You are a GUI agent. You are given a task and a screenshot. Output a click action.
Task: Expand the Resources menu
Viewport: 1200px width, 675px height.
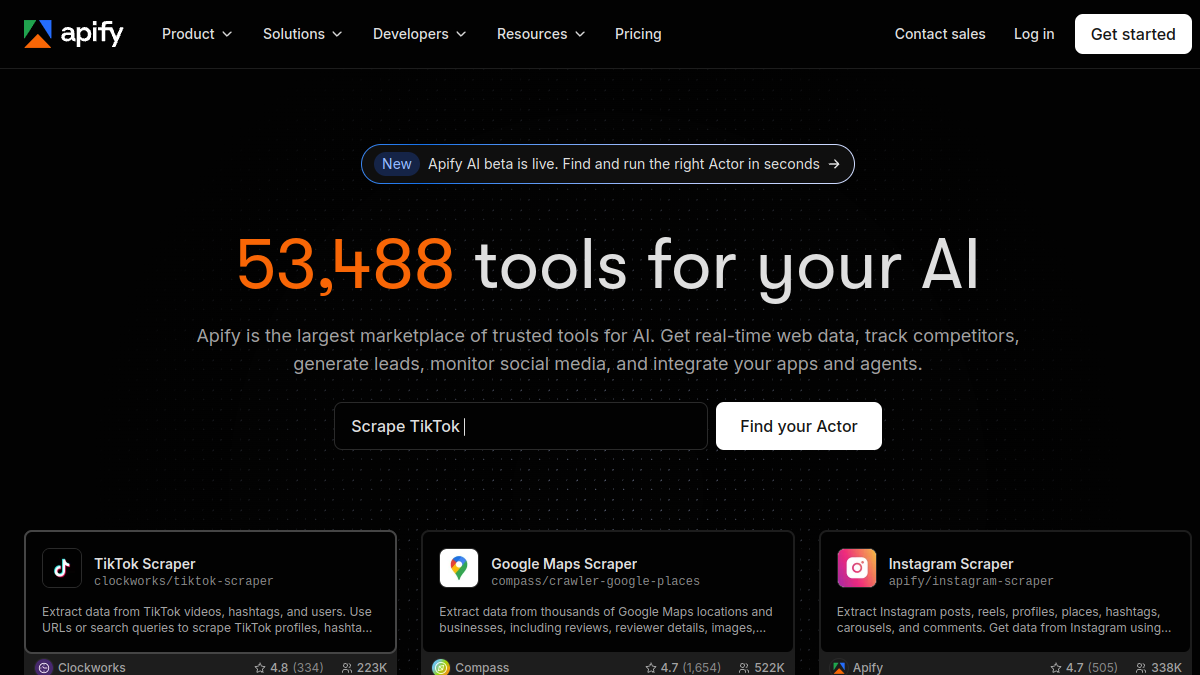[x=541, y=34]
